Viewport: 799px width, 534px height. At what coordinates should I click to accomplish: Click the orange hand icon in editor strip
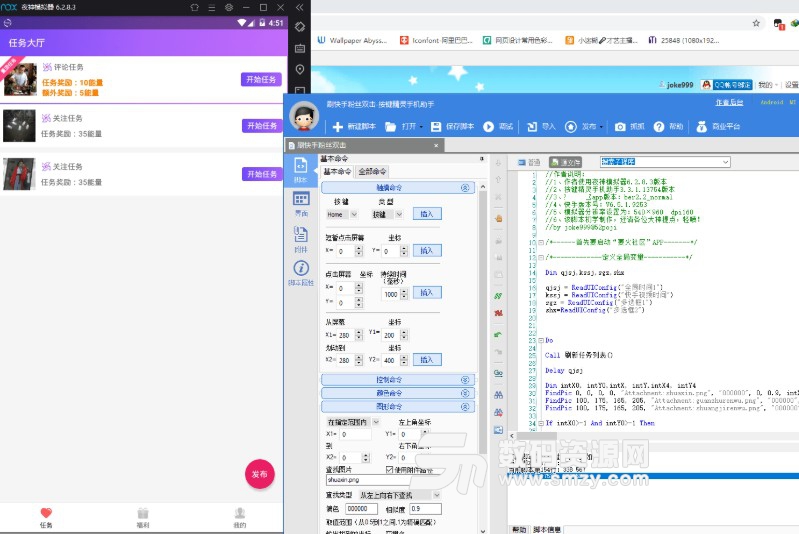[498, 218]
